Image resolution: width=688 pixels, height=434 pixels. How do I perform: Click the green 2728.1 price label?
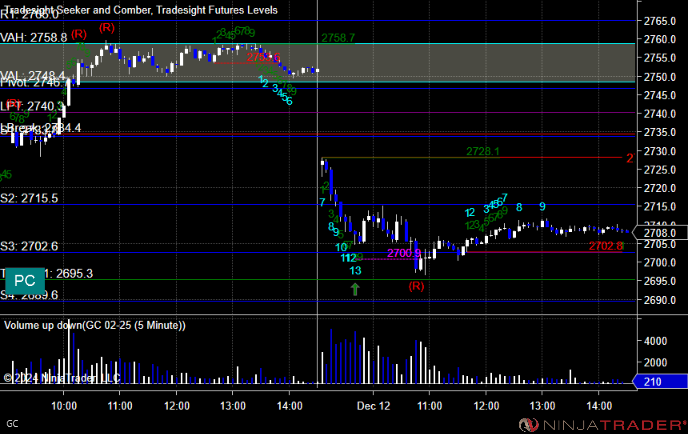(x=483, y=151)
